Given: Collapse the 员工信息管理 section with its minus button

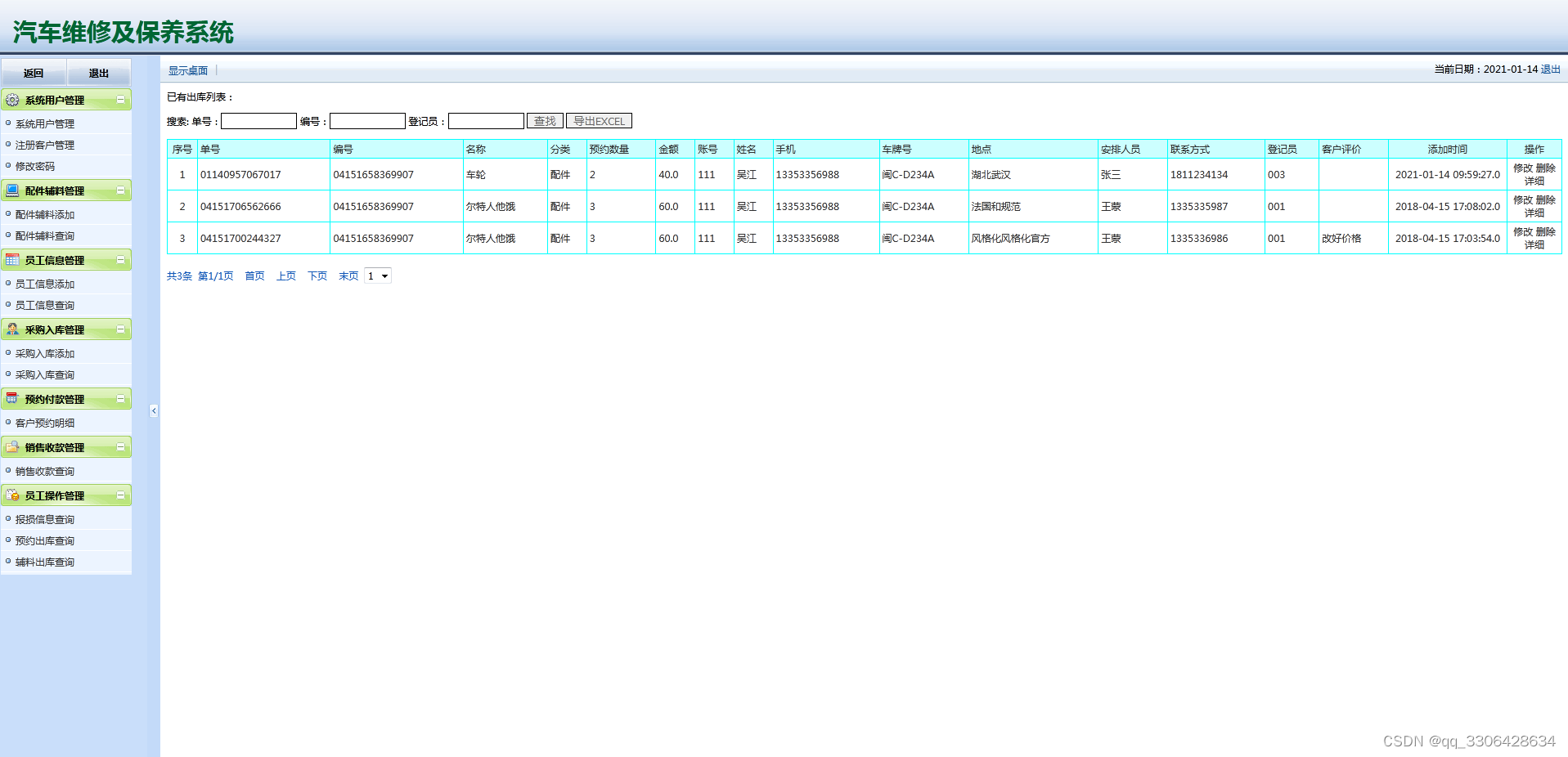Looking at the screenshot, I should pos(120,260).
